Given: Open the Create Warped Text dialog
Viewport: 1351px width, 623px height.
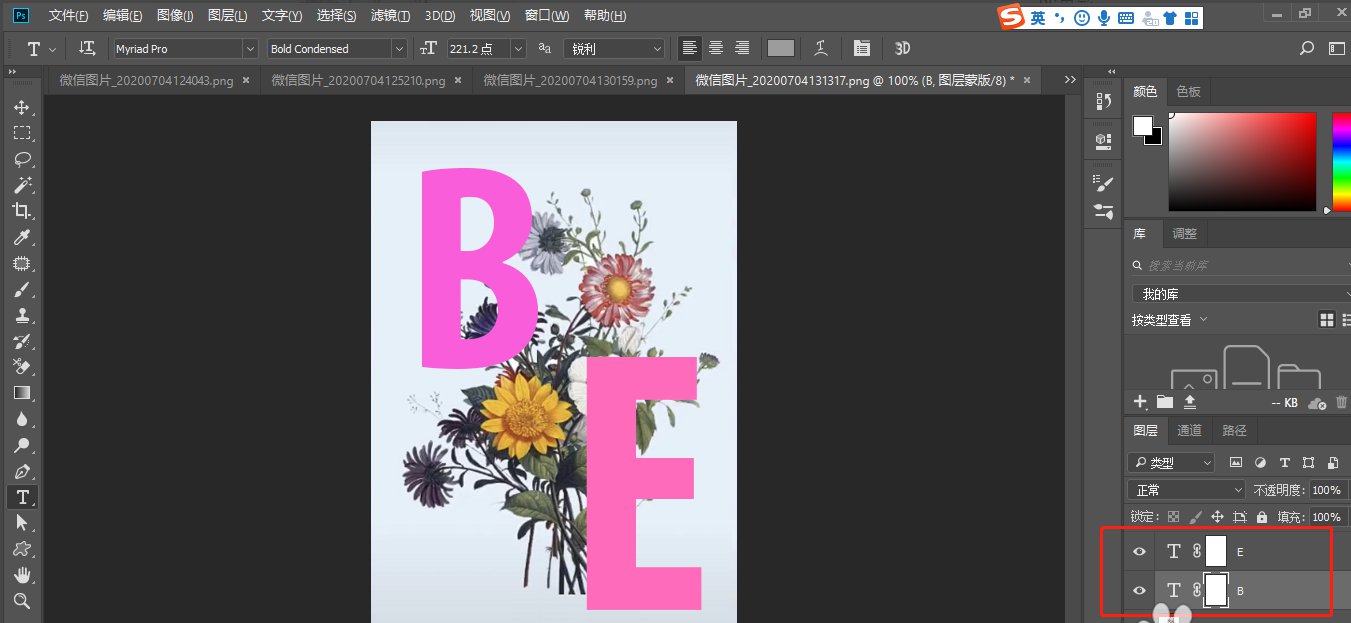Looking at the screenshot, I should (x=822, y=47).
